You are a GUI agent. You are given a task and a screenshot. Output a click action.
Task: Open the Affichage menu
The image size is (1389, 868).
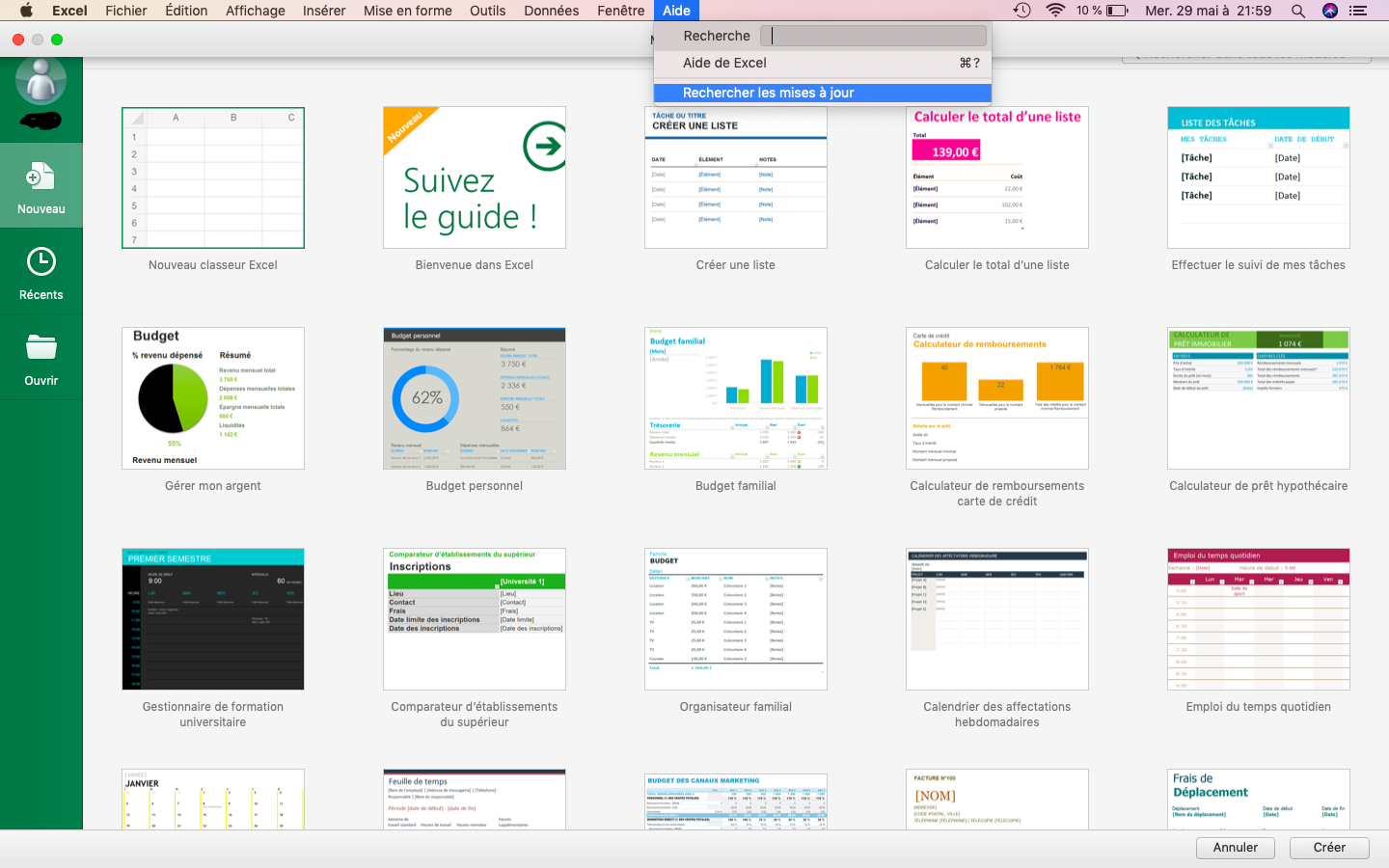click(256, 11)
